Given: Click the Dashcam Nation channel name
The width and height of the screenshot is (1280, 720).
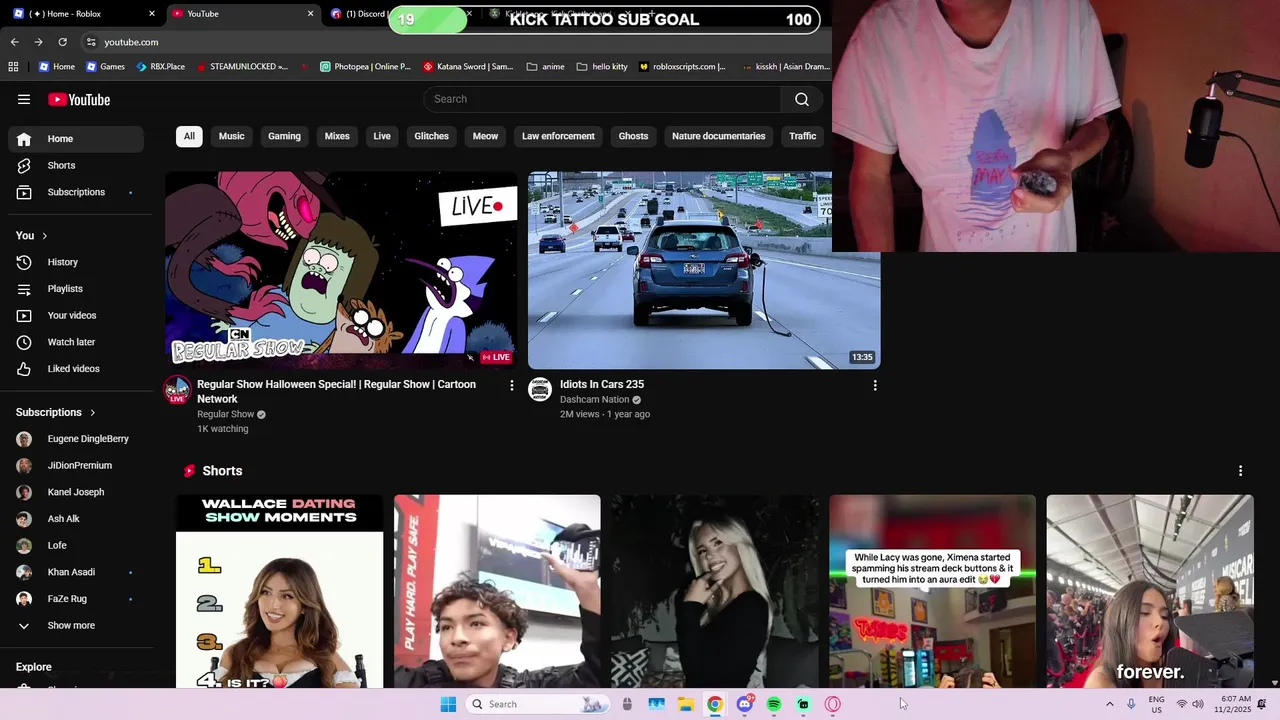Looking at the screenshot, I should (594, 400).
